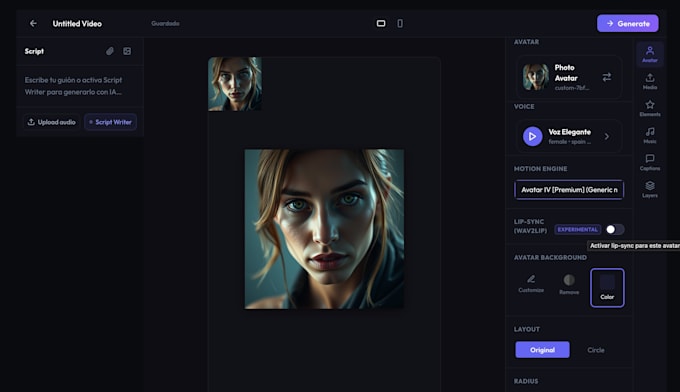Click the image icon in Script header
The width and height of the screenshot is (680, 392).
(127, 51)
